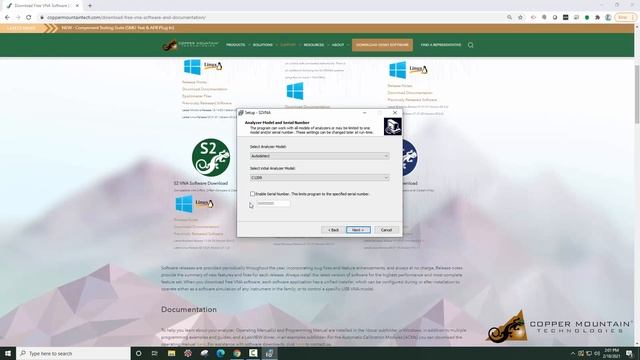
Task: Reload the browser page
Action: (x=29, y=18)
